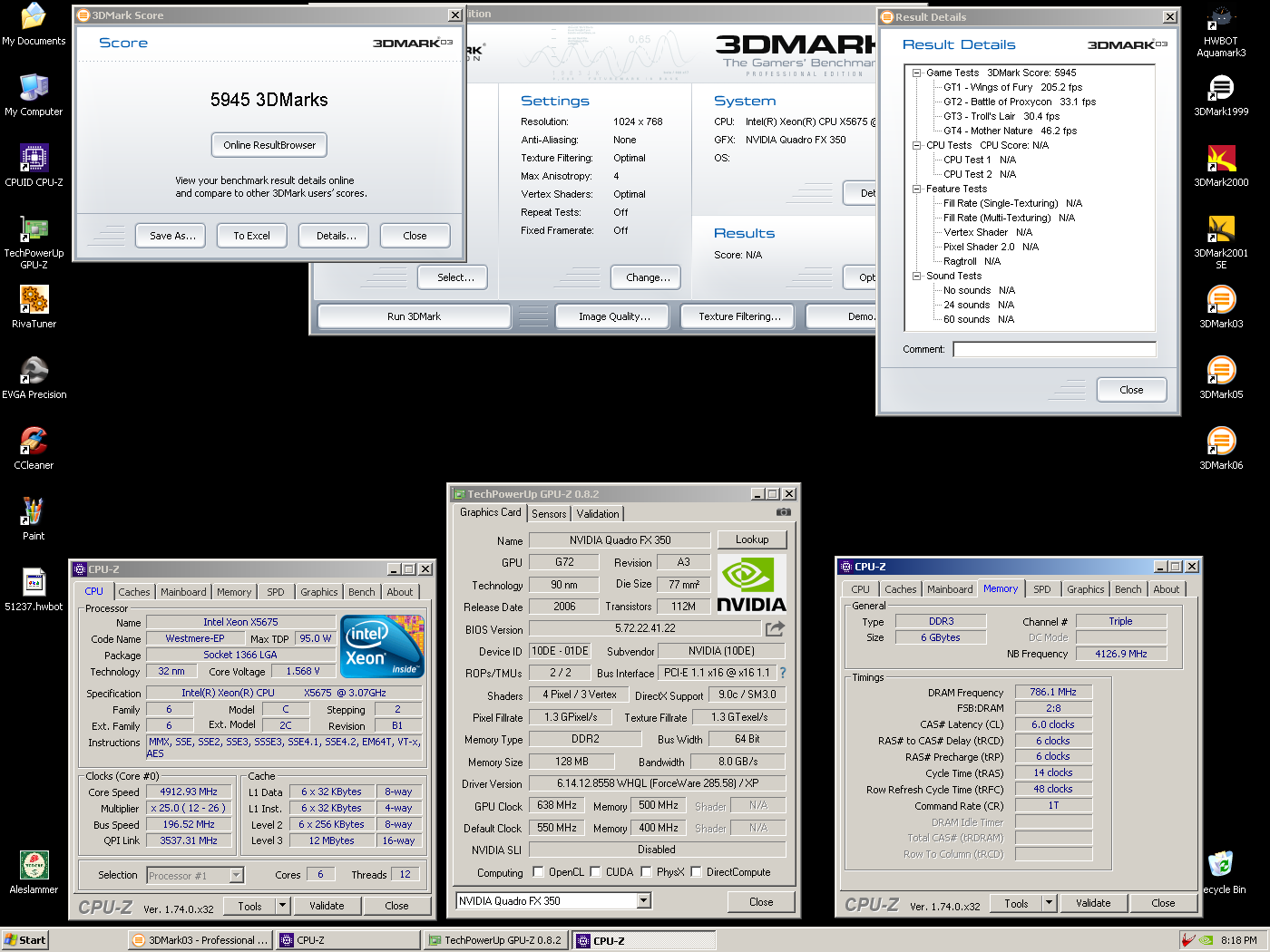Launch TechPowerUp GPU-Z desktop shortcut
Screen dimensions: 1270x952
pos(34,243)
